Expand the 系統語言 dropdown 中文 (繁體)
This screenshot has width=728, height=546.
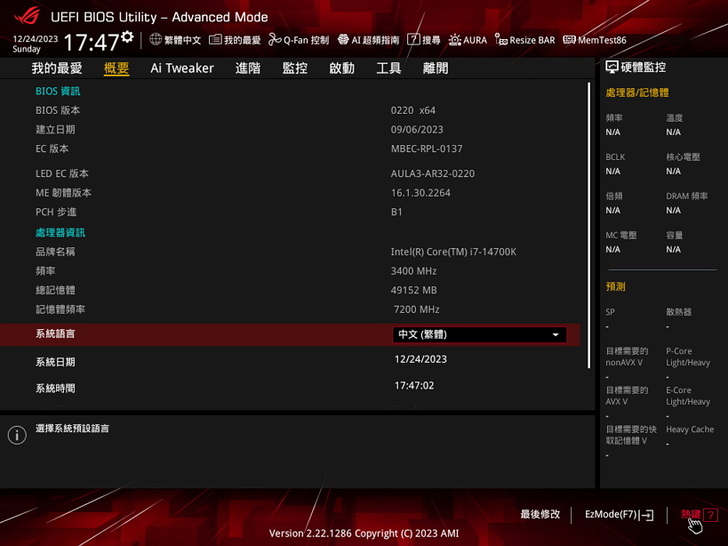pyautogui.click(x=479, y=335)
